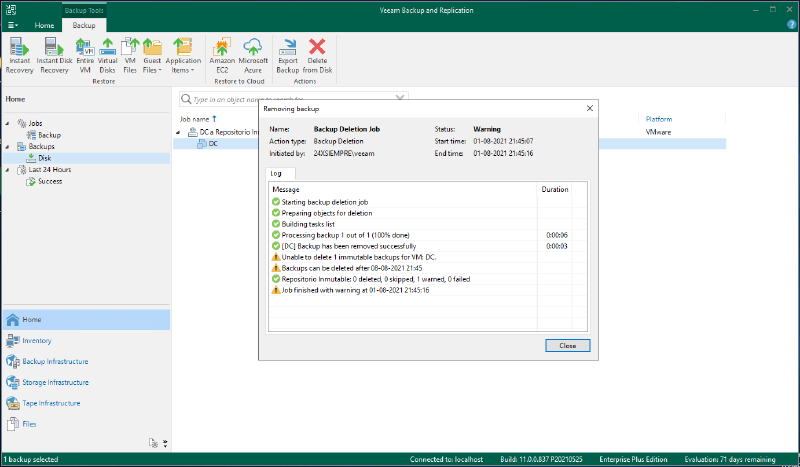Open the Home navigation view
Viewport: 800px width, 467px height.
pos(86,319)
